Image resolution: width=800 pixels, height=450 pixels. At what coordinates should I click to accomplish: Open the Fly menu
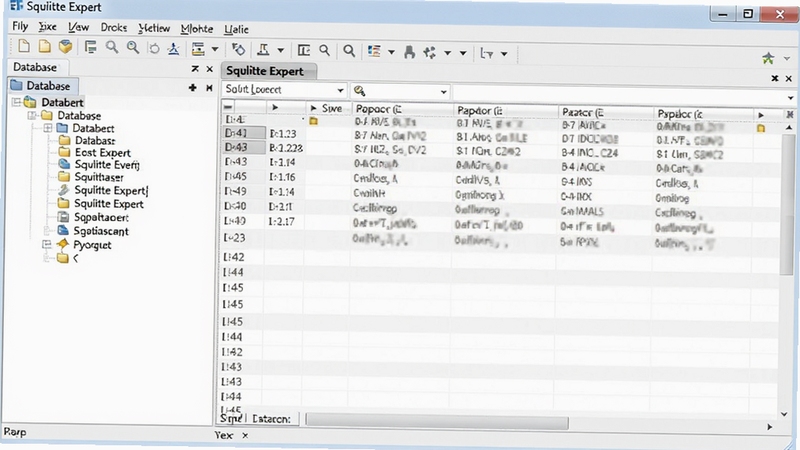click(20, 26)
